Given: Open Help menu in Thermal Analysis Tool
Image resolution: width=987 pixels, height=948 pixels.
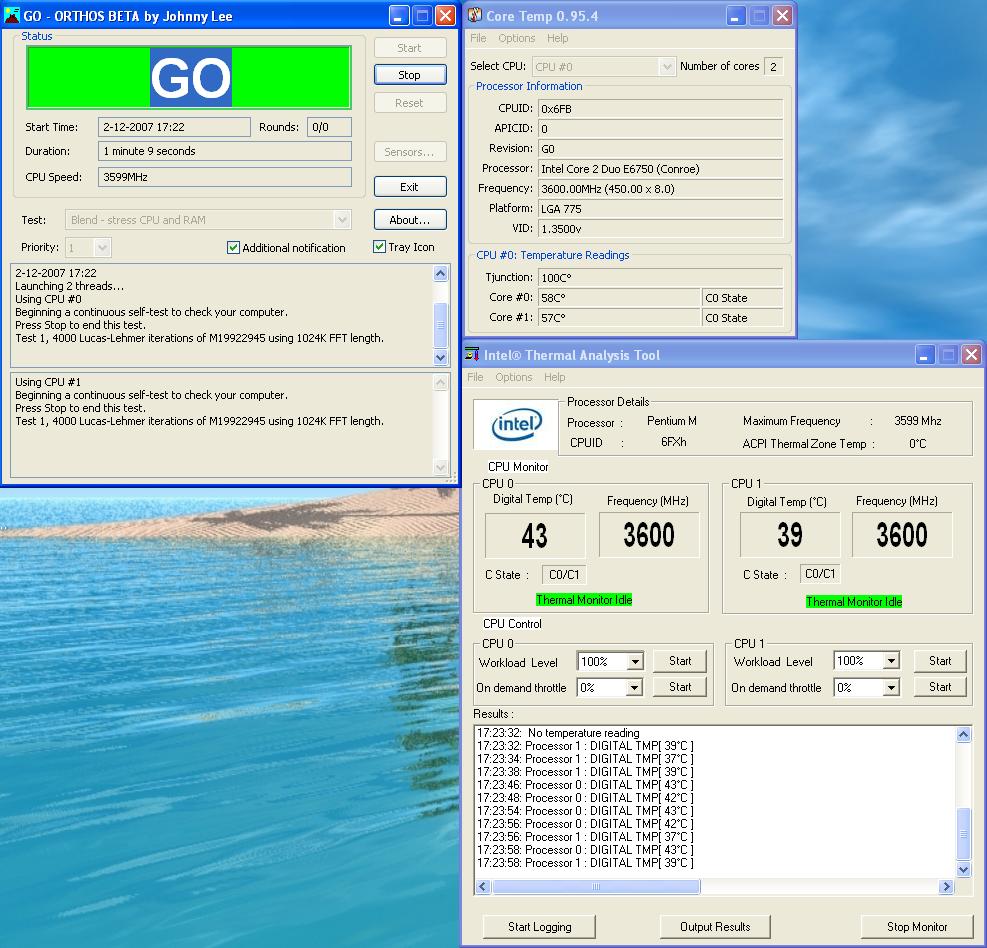Looking at the screenshot, I should [555, 377].
